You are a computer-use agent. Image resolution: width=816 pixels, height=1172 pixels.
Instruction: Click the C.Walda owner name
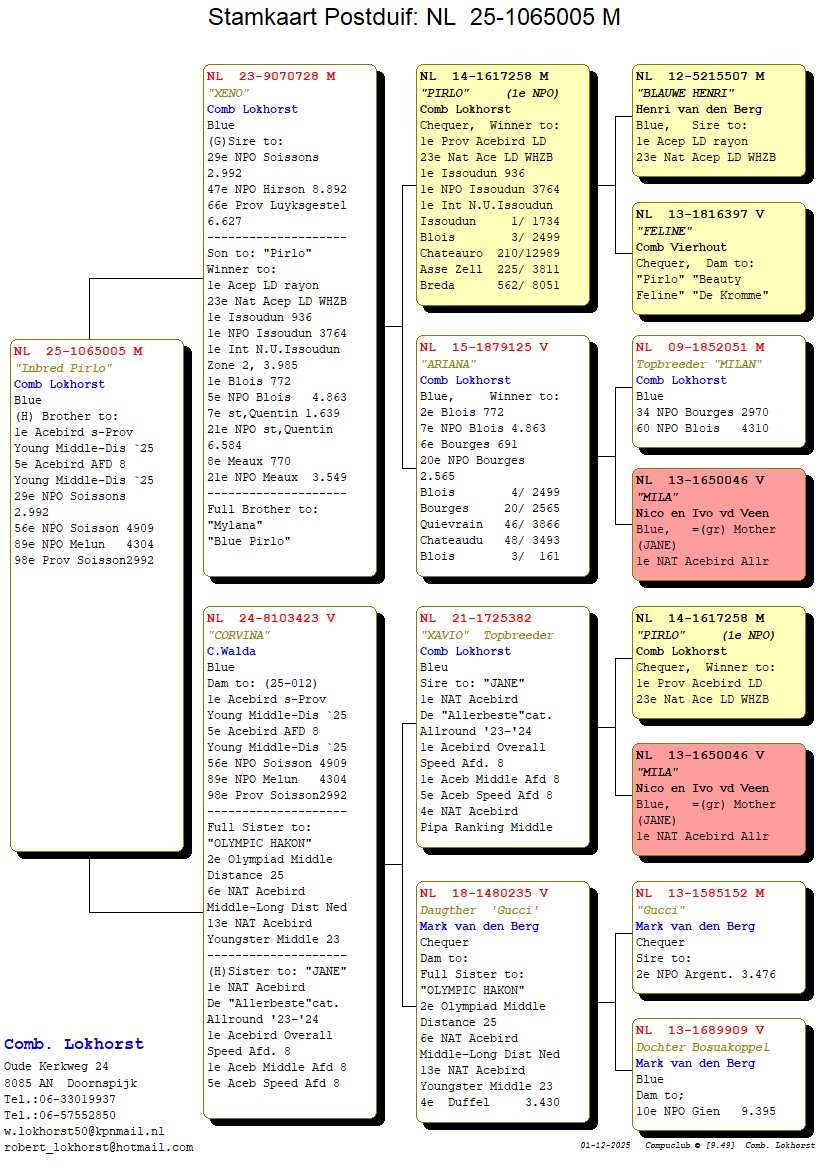point(231,651)
